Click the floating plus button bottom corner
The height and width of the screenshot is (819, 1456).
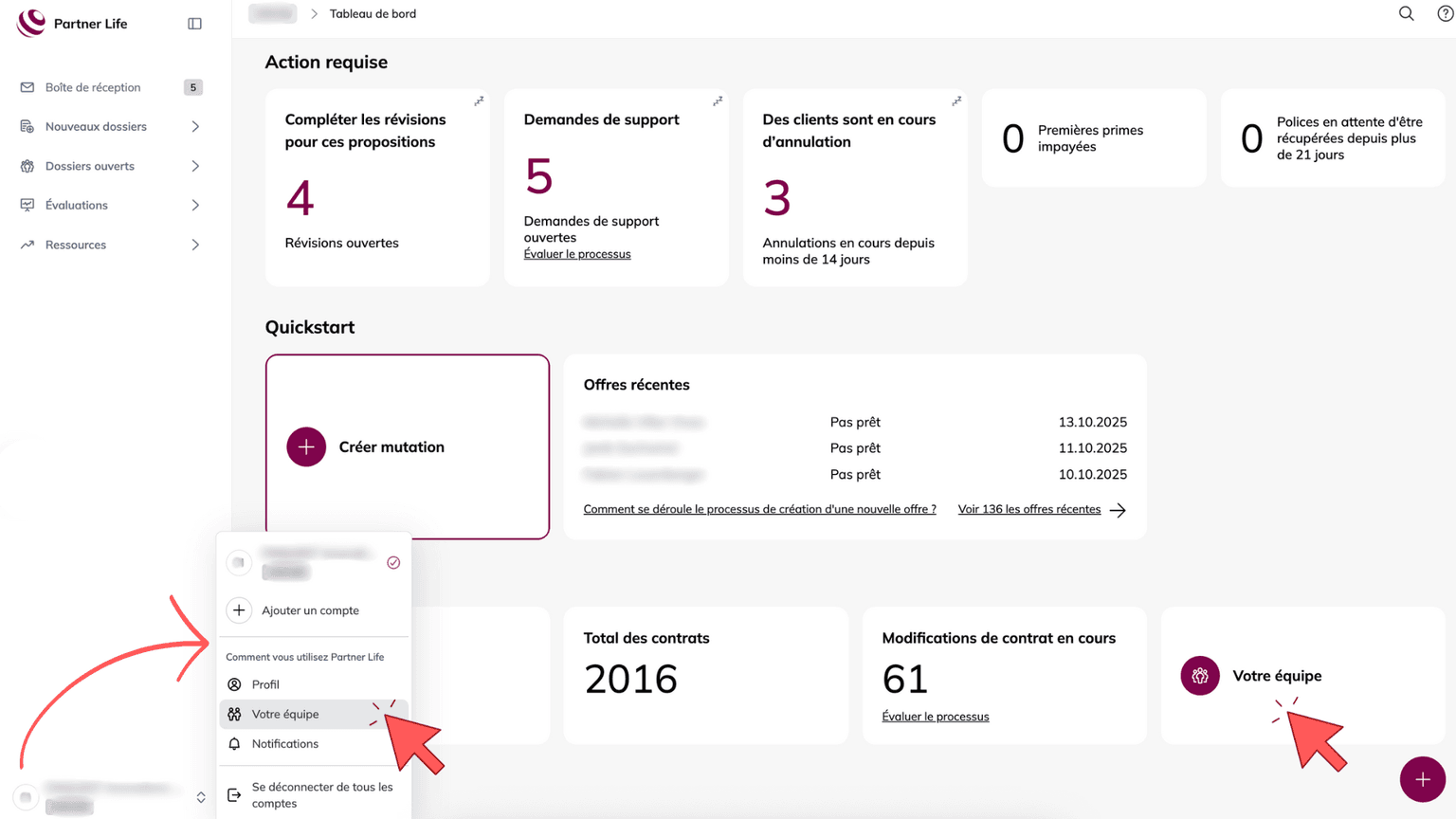coord(1422,779)
